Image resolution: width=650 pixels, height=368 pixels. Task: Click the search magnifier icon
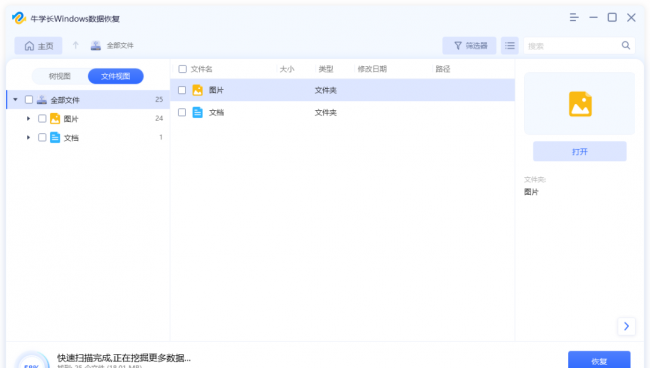[626, 45]
